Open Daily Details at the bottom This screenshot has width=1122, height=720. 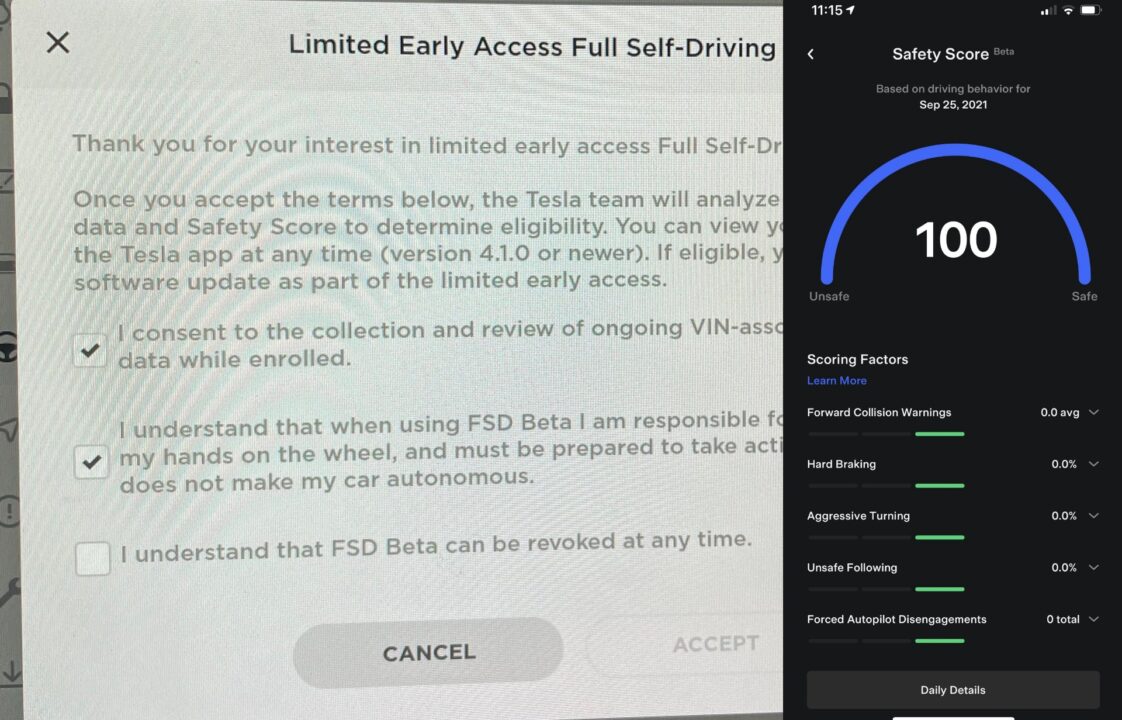click(953, 690)
